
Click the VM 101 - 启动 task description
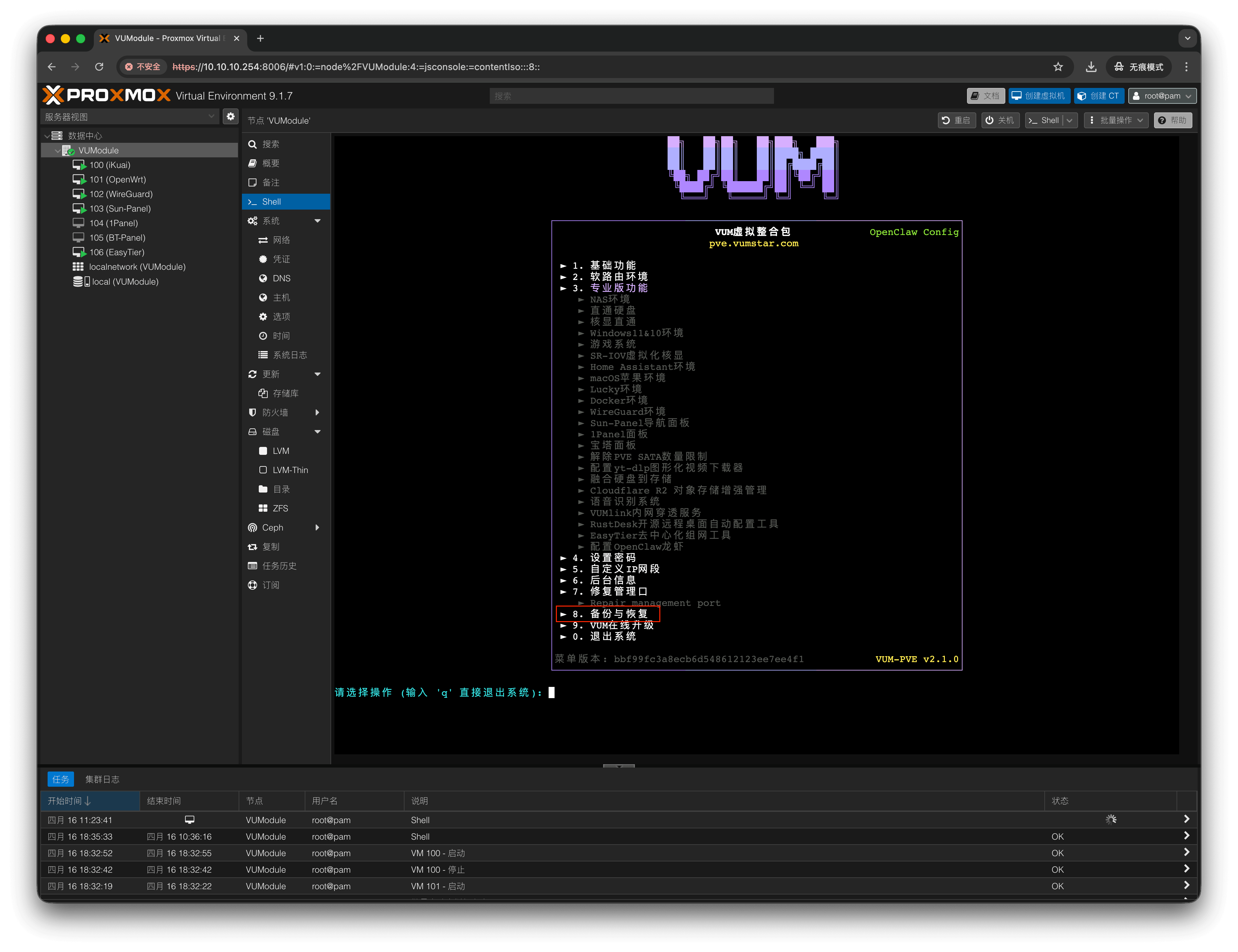[x=438, y=886]
